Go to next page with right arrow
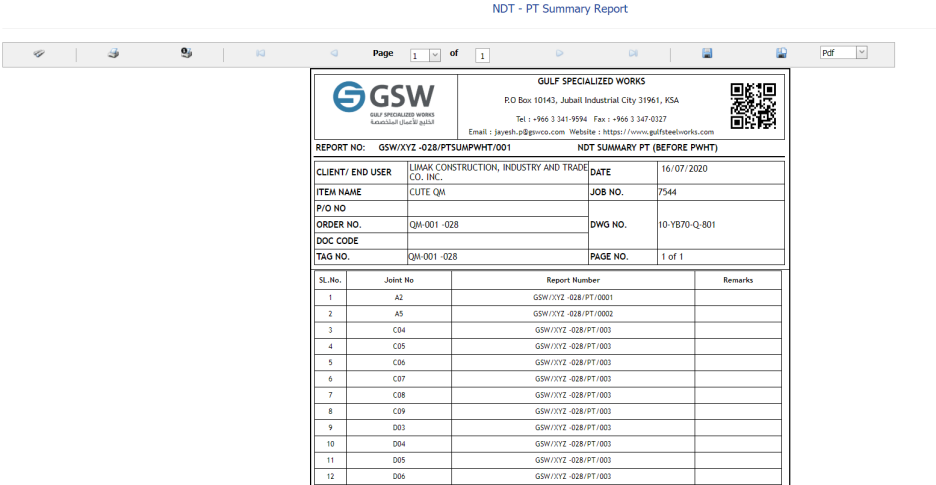936x485 pixels. pos(560,53)
